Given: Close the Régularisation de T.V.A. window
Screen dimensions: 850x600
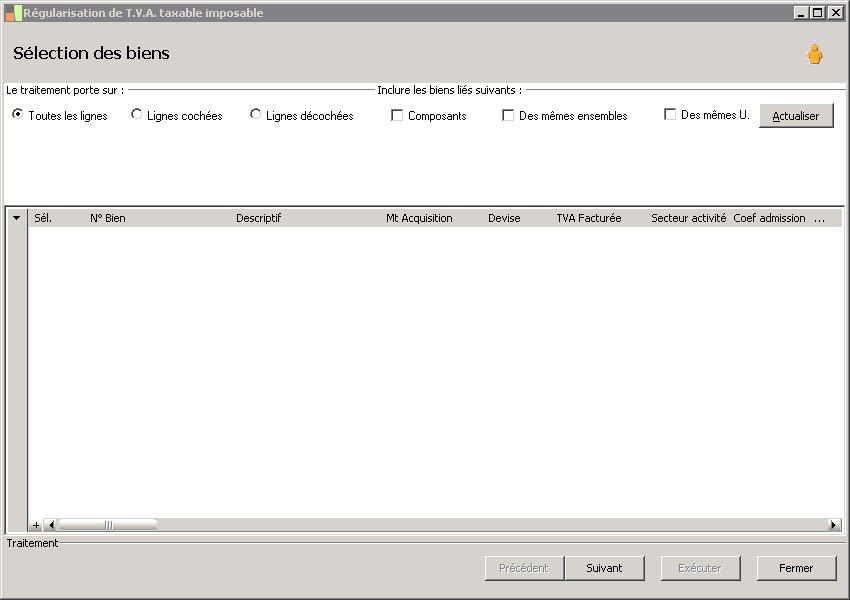Looking at the screenshot, I should 835,12.
